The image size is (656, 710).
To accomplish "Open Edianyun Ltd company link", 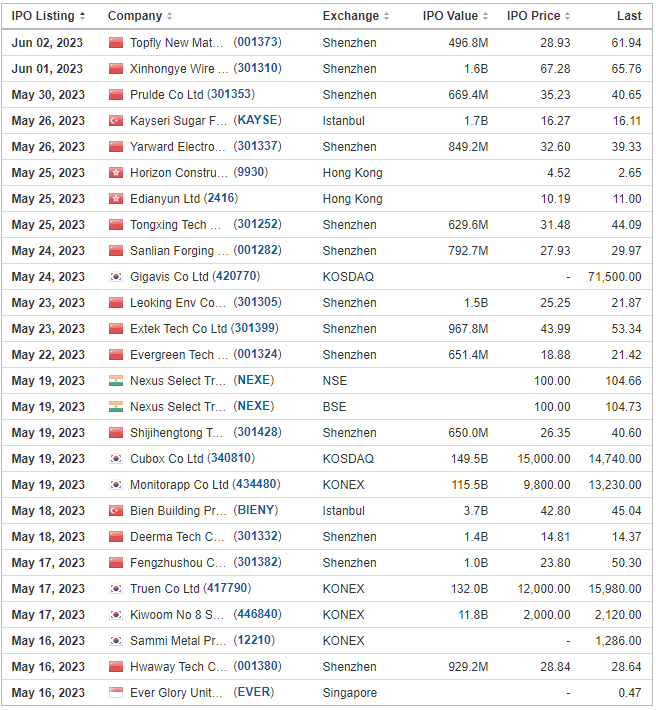I will [165, 199].
